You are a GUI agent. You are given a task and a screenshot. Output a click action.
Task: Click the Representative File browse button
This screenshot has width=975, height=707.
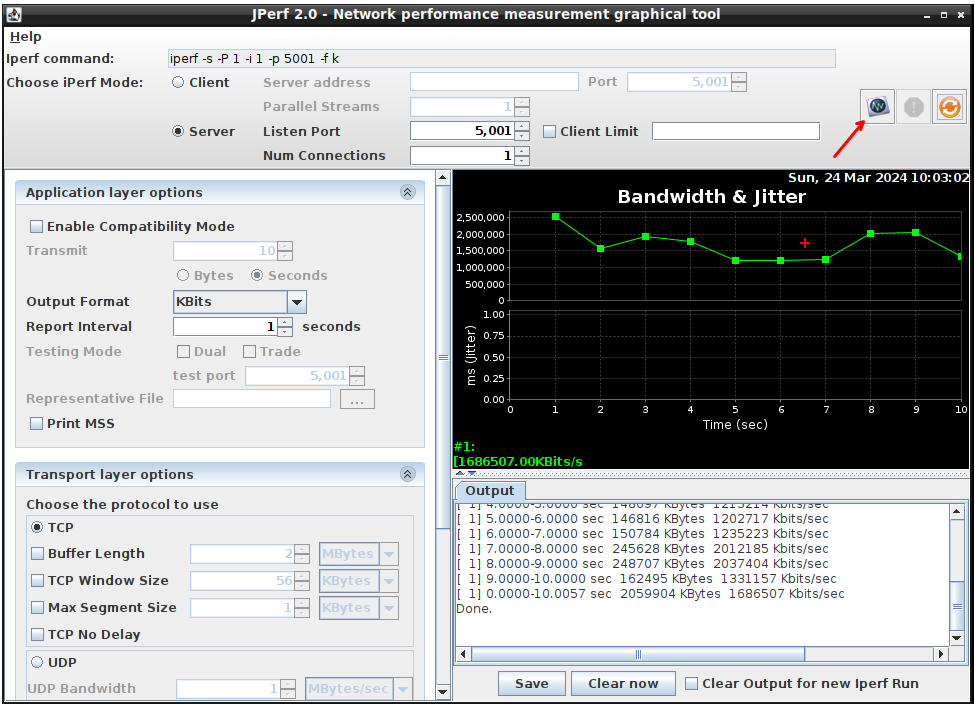(x=357, y=399)
